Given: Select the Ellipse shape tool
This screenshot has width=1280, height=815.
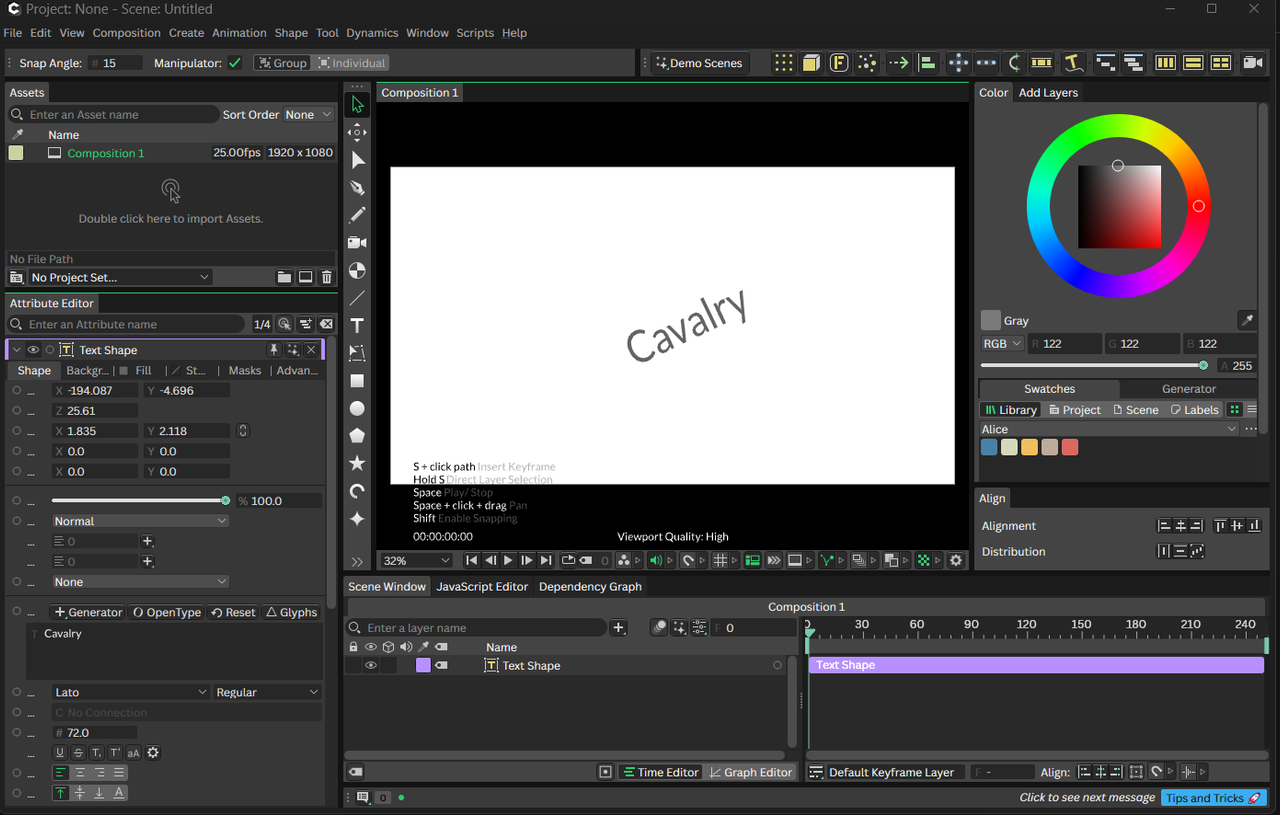Looking at the screenshot, I should (357, 409).
